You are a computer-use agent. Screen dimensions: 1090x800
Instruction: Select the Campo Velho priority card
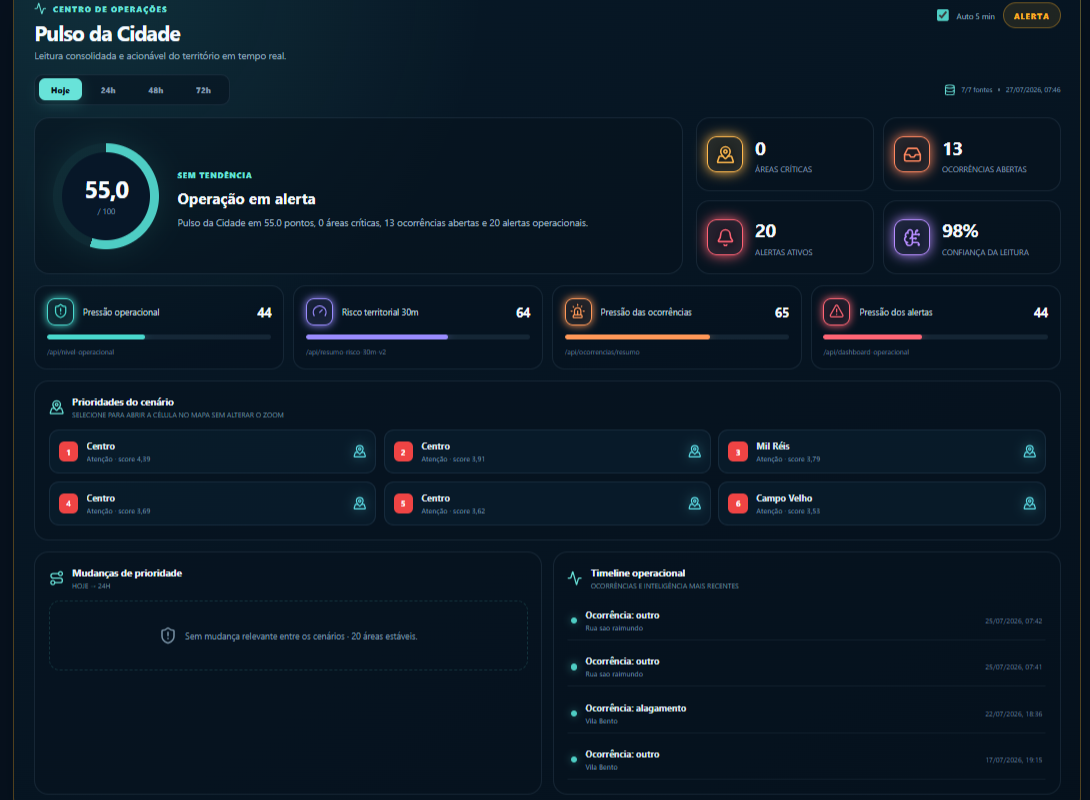(882, 503)
